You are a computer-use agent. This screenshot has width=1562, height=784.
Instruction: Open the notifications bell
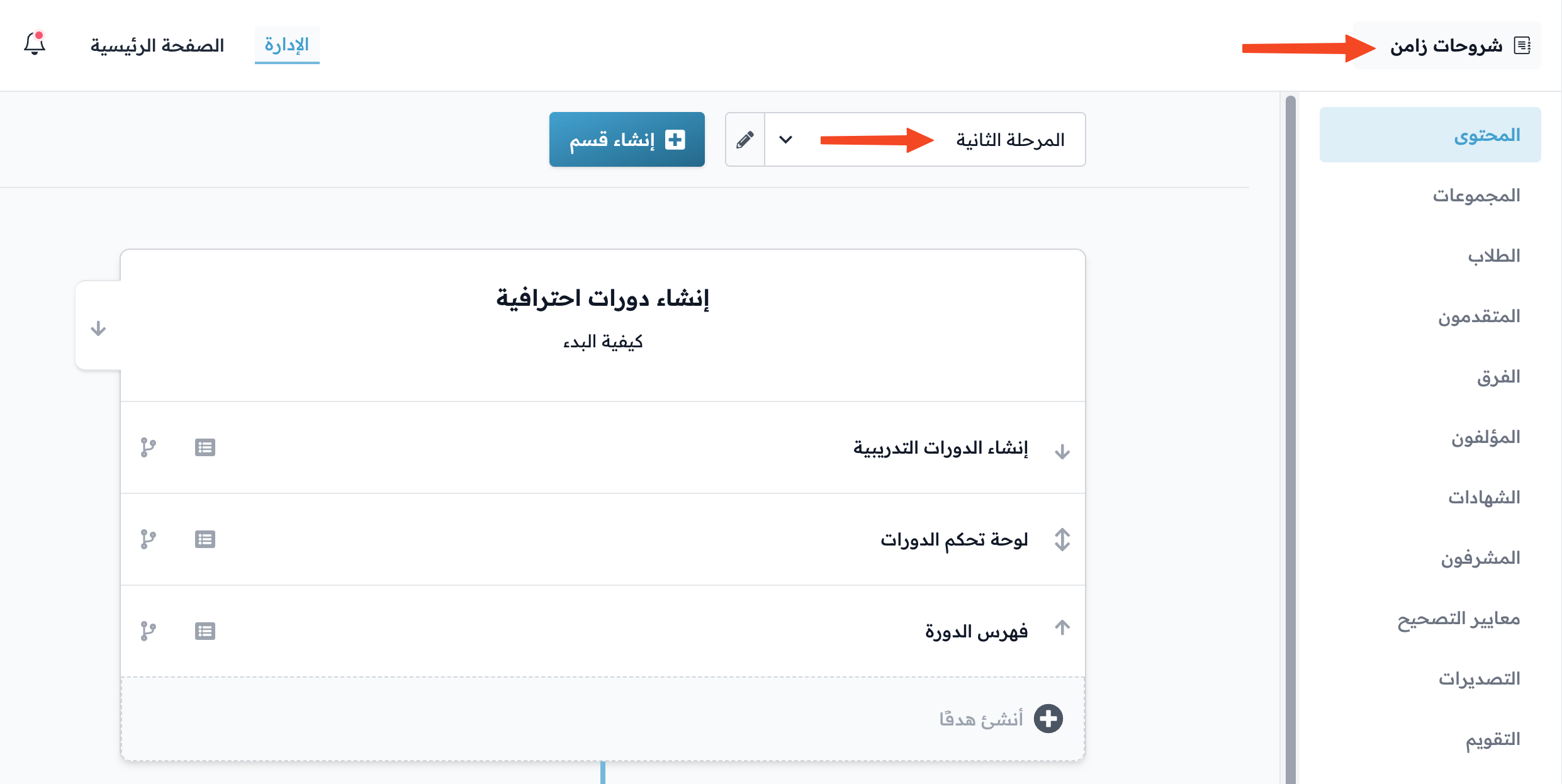(35, 44)
